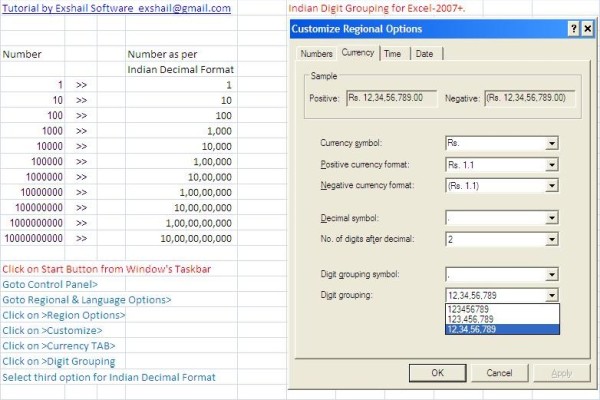Choose the 123456789 grouping option
Screen dimensions: 600x400
500,310
